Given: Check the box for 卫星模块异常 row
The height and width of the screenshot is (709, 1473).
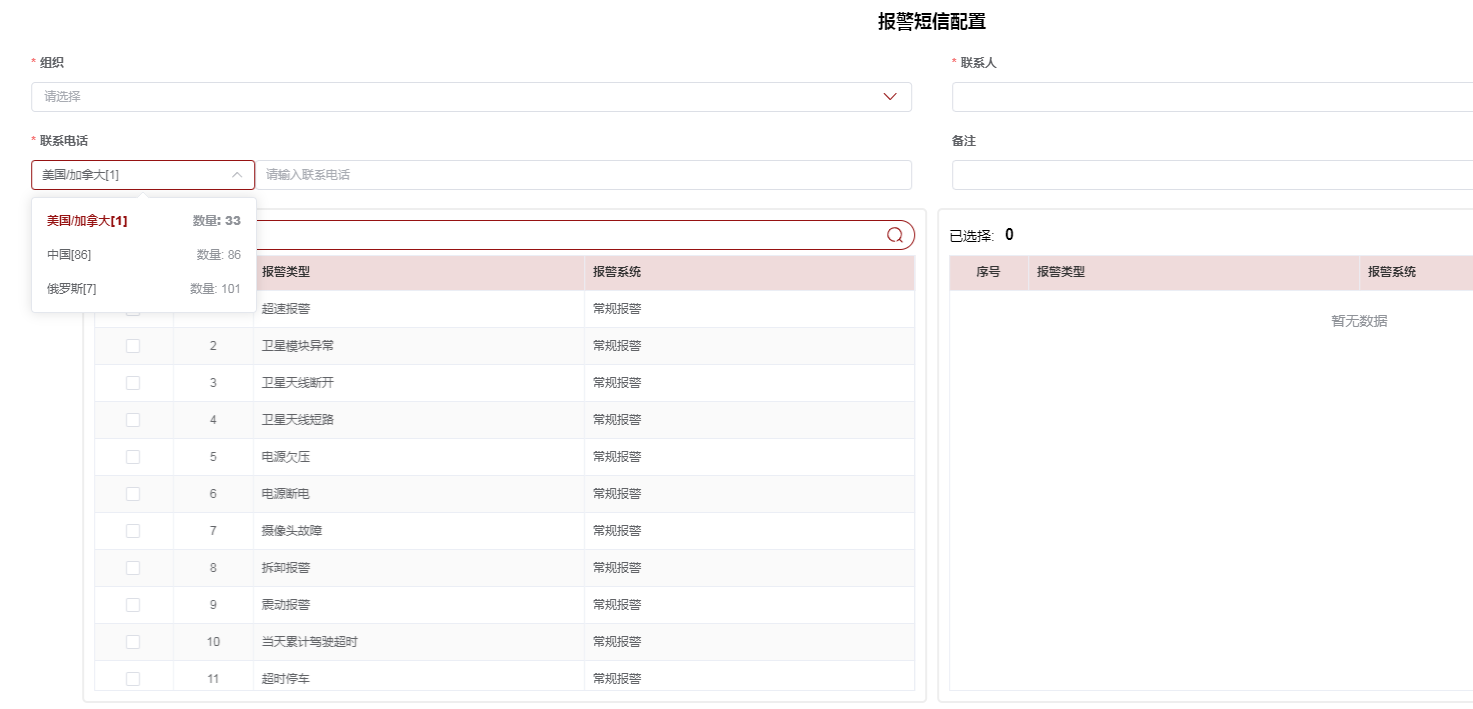Looking at the screenshot, I should (133, 346).
